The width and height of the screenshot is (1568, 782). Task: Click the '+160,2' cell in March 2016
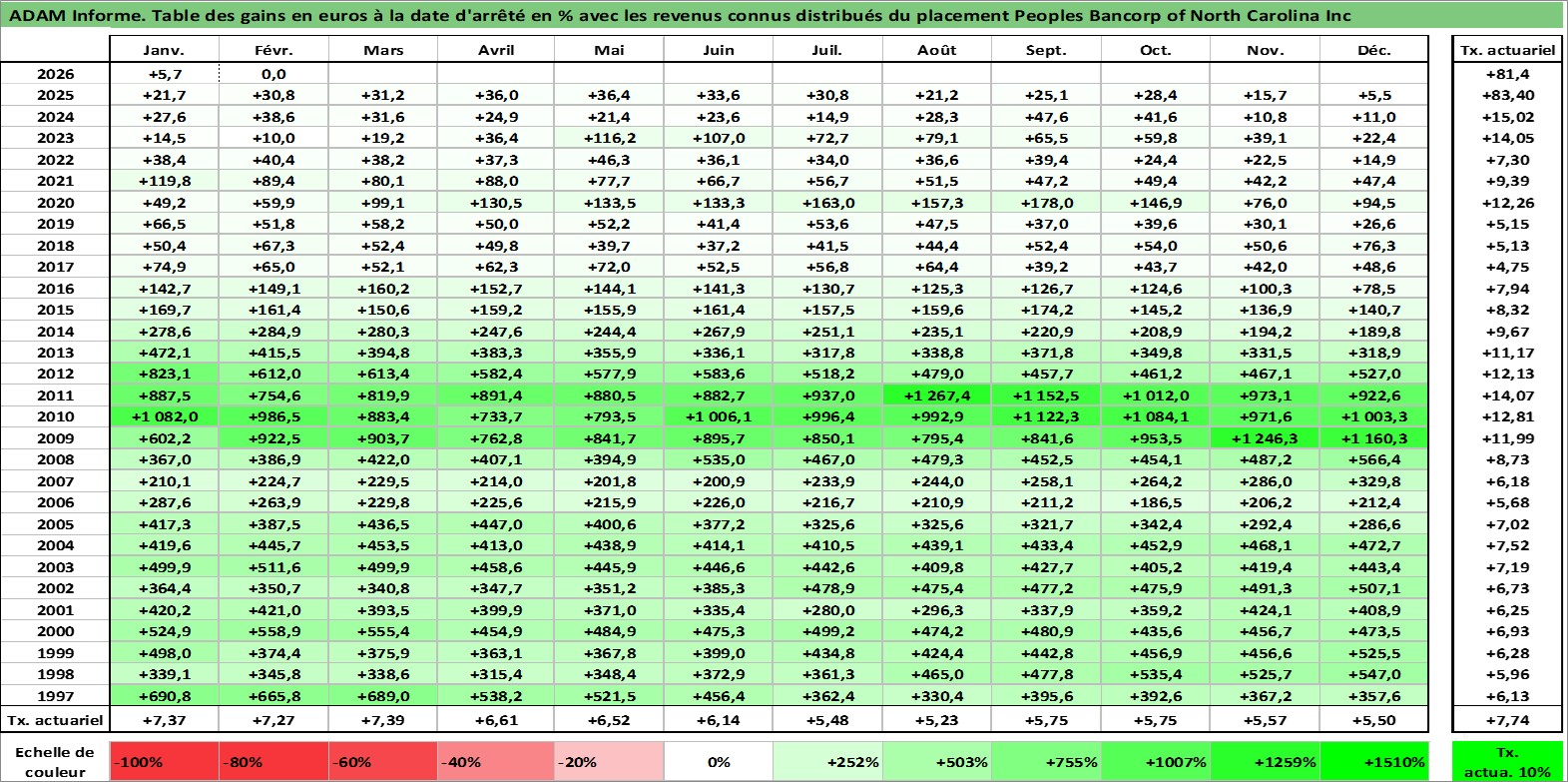(x=383, y=289)
